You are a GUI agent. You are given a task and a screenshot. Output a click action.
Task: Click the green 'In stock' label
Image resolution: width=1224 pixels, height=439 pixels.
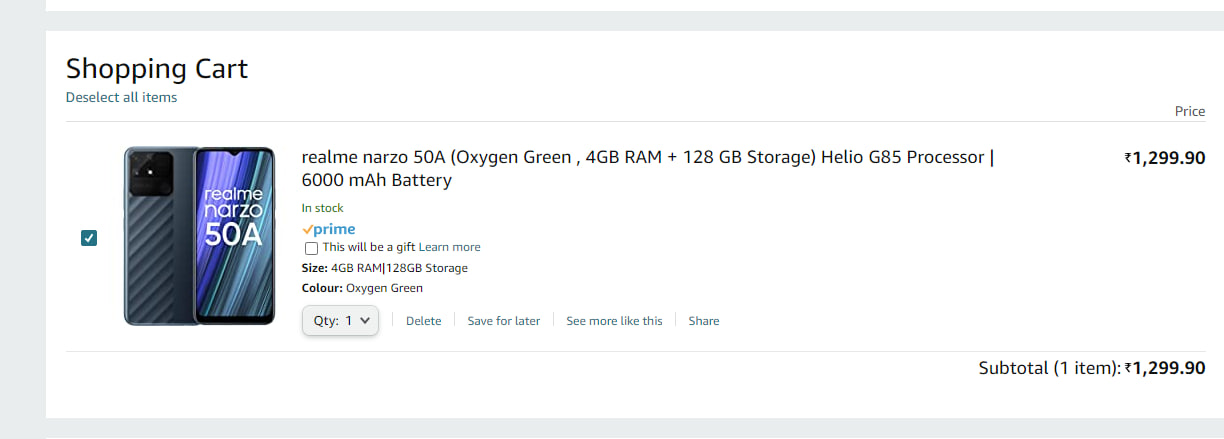pos(322,208)
